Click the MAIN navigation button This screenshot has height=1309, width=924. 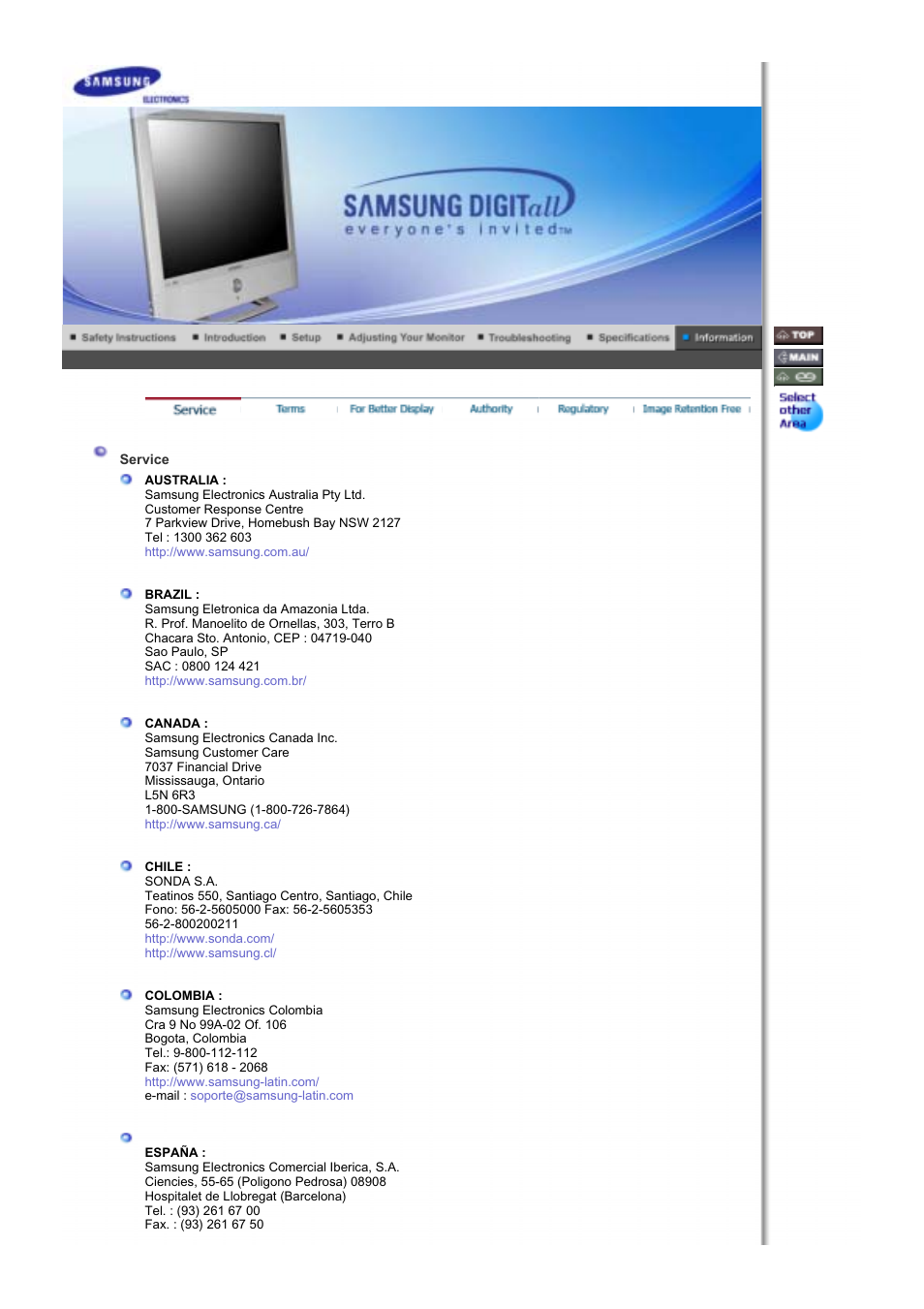tap(798, 357)
